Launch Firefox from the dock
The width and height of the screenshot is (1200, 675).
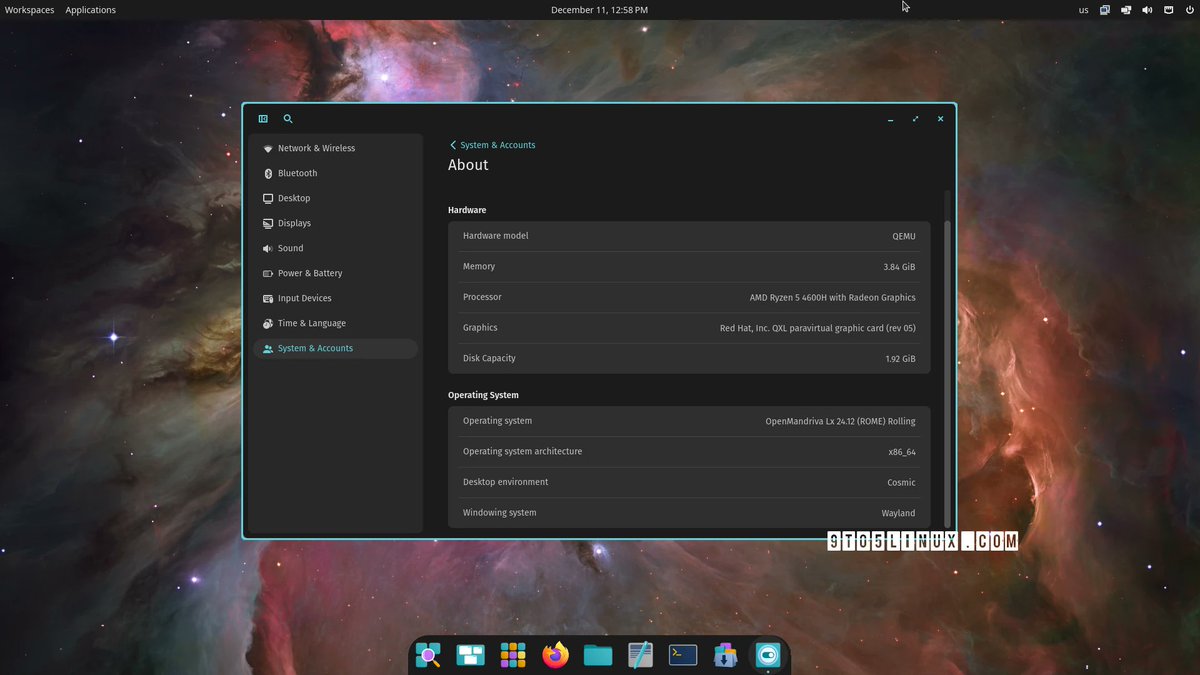555,655
